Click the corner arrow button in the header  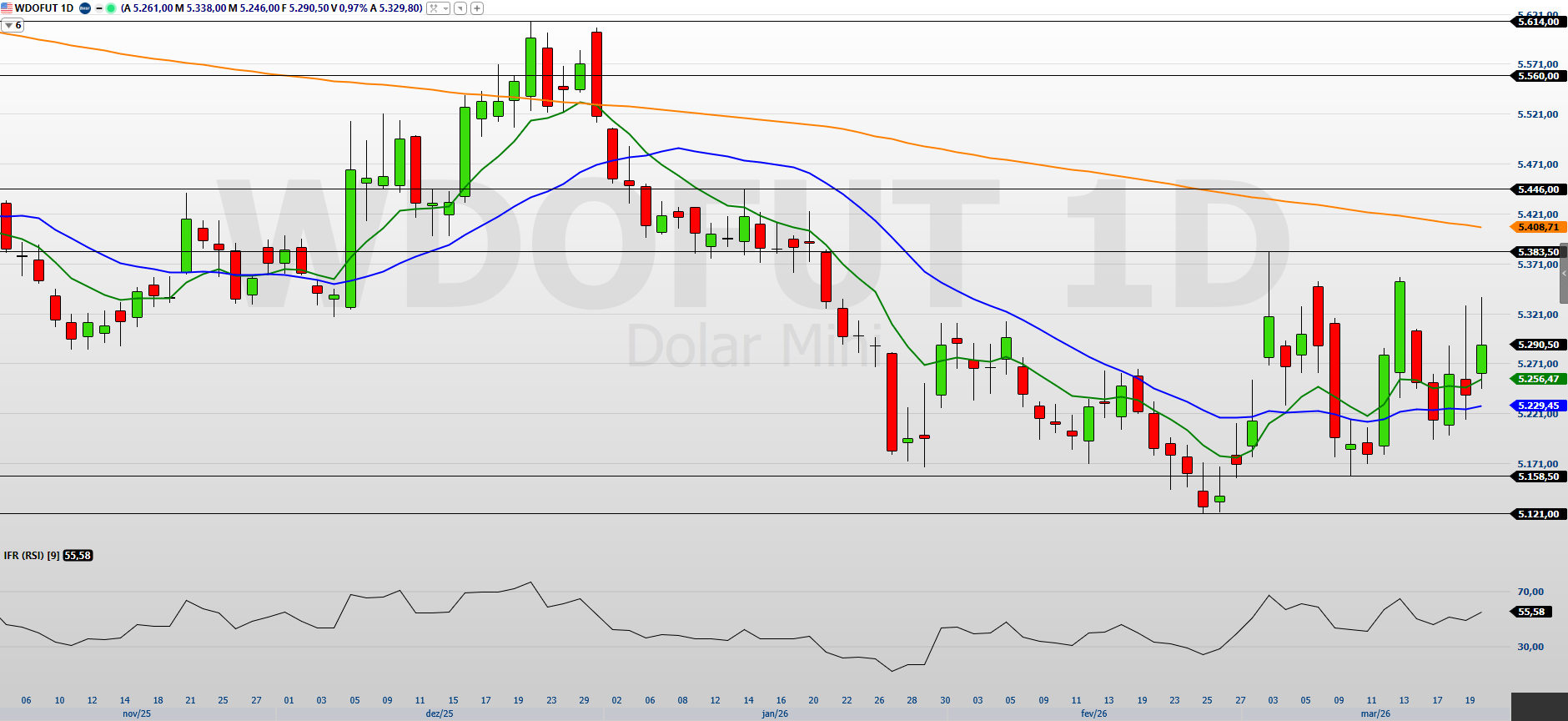pyautogui.click(x=460, y=8)
